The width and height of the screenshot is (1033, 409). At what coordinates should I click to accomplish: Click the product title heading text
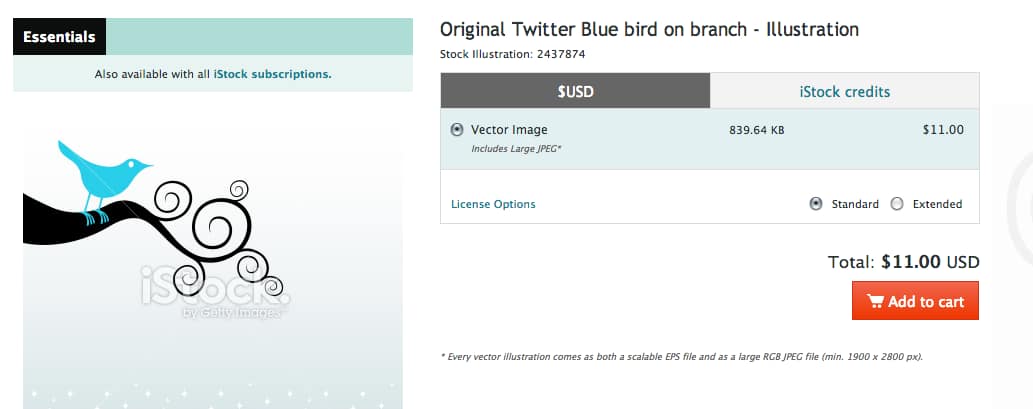649,30
